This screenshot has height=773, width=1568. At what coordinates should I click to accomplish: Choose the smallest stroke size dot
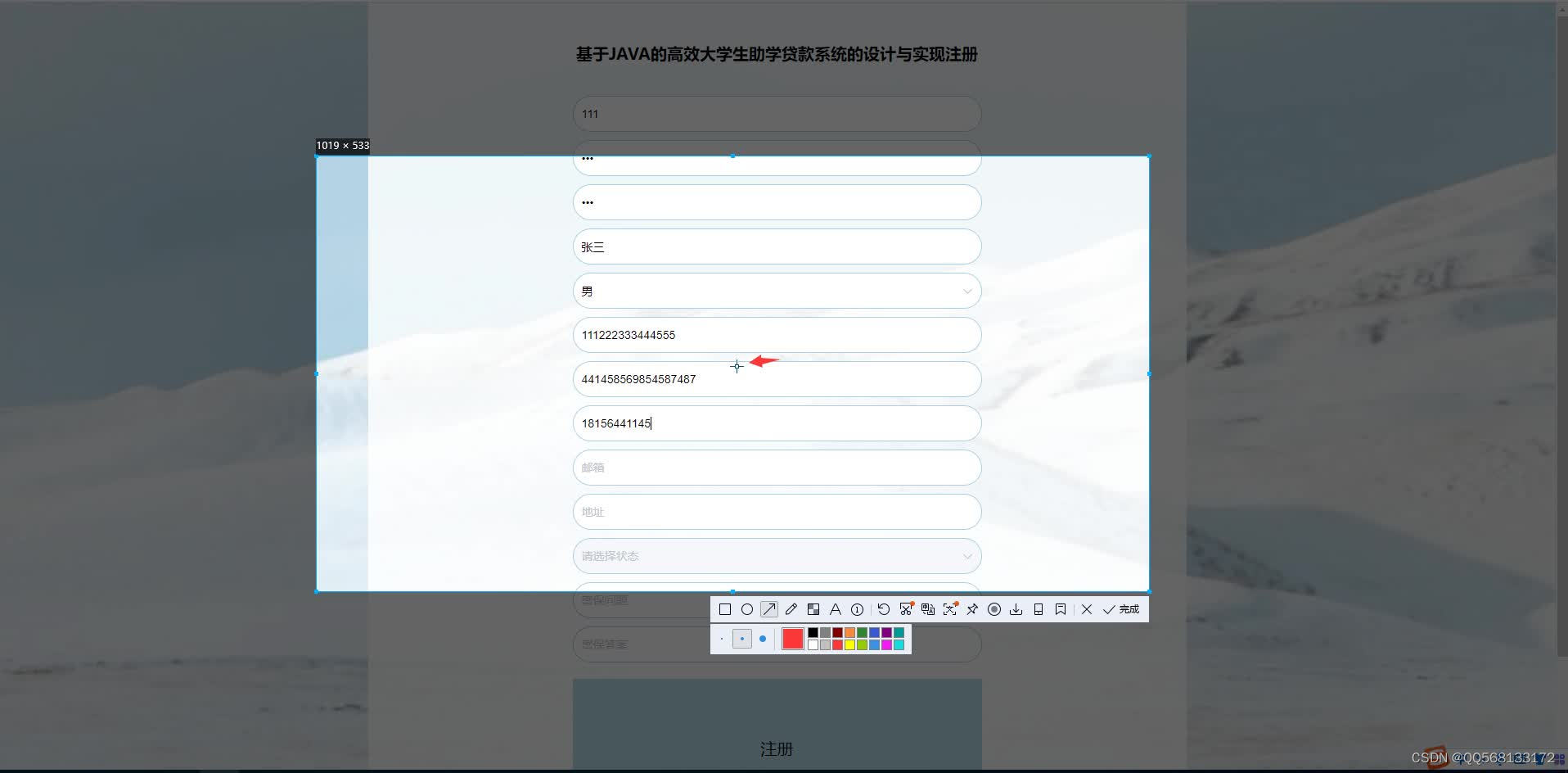point(722,639)
